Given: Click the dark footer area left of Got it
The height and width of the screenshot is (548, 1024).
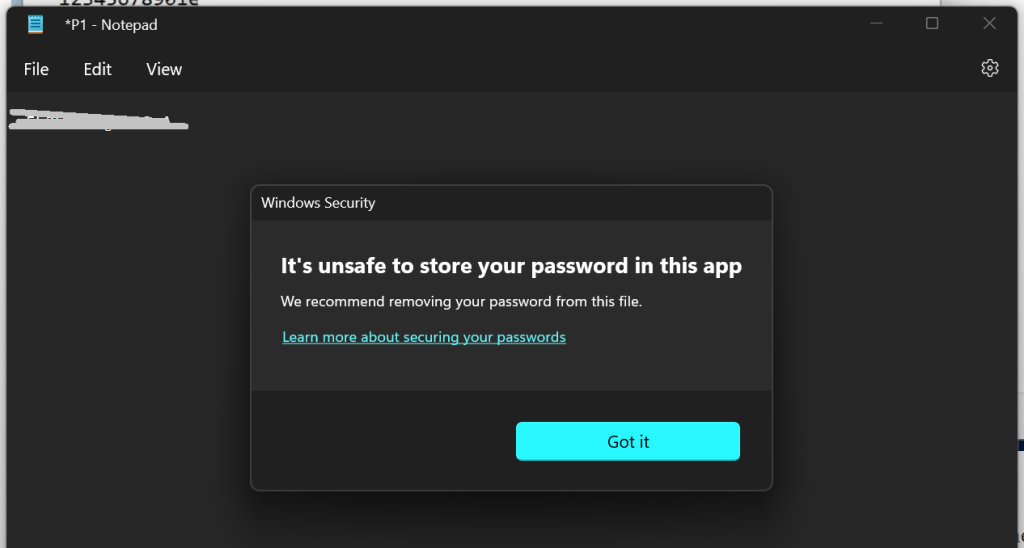Looking at the screenshot, I should point(380,441).
